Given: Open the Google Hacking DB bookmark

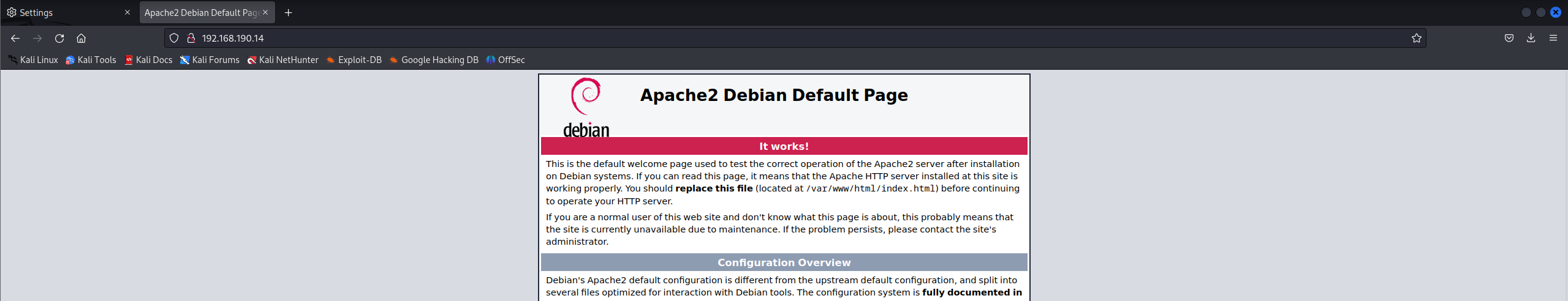Looking at the screenshot, I should tap(434, 60).
